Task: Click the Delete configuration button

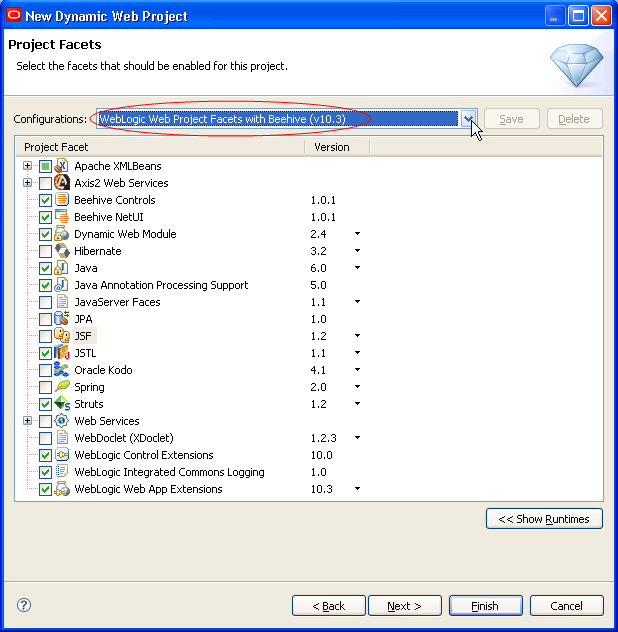Action: coord(574,119)
